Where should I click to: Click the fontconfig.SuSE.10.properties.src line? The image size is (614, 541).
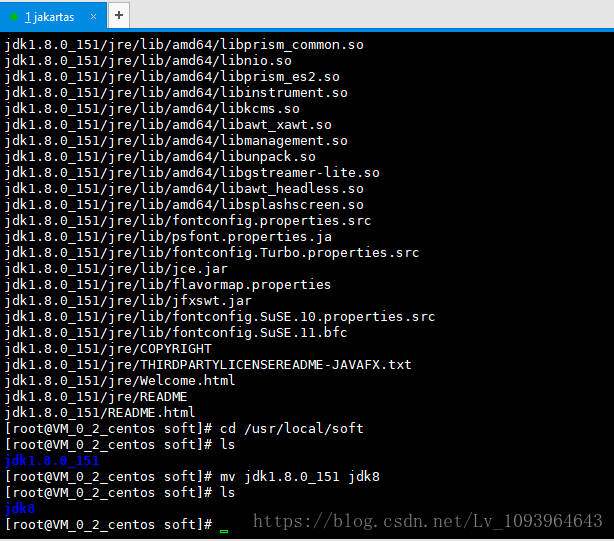point(220,317)
